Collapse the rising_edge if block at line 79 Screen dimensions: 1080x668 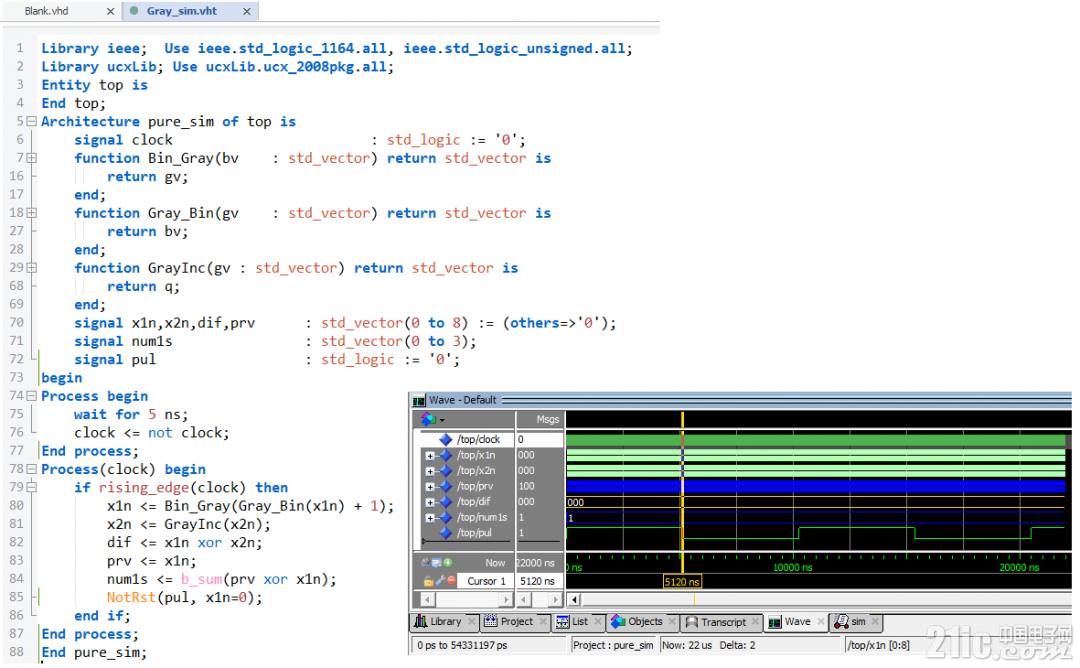tap(32, 488)
